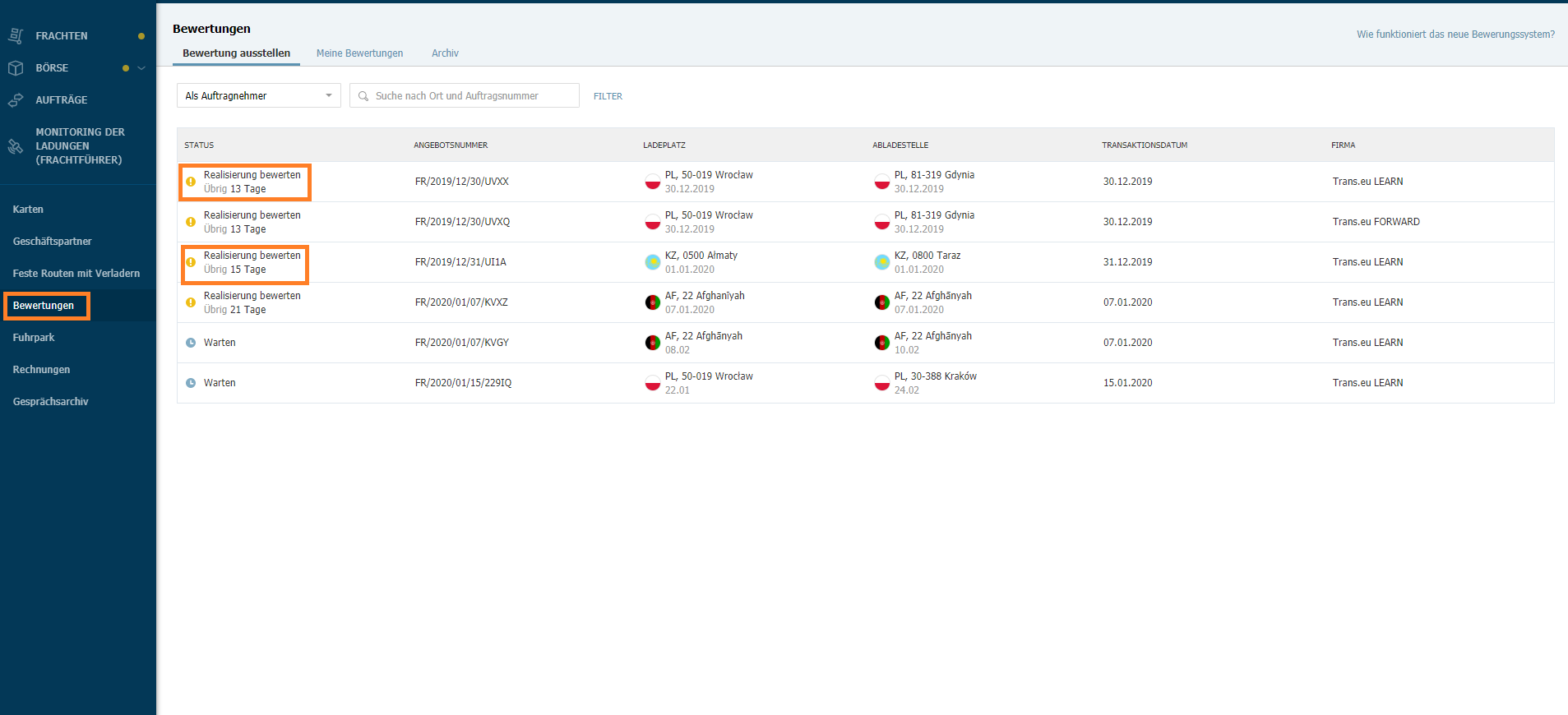This screenshot has width=1568, height=715.
Task: Click the Monitoring der Ladungen satellite icon
Action: pos(16,146)
